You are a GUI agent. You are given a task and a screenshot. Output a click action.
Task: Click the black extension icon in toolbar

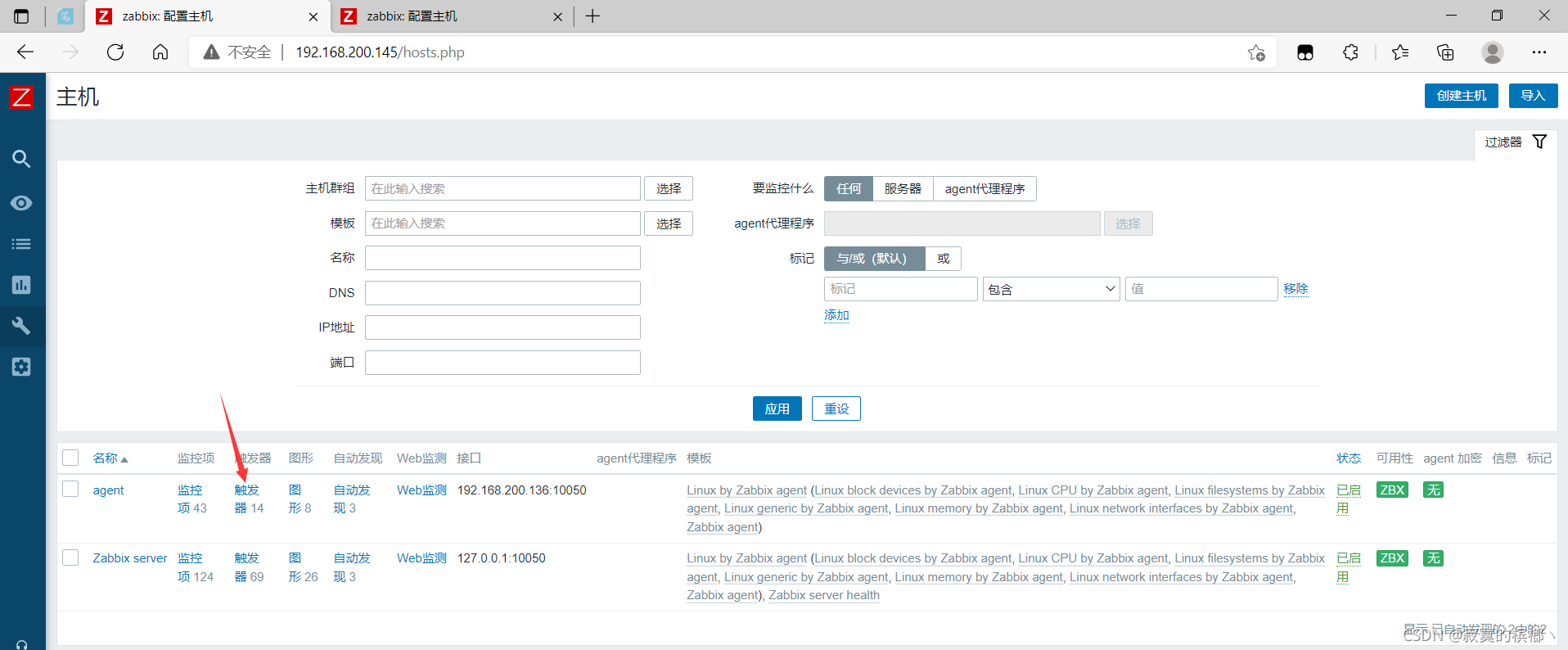[1305, 52]
